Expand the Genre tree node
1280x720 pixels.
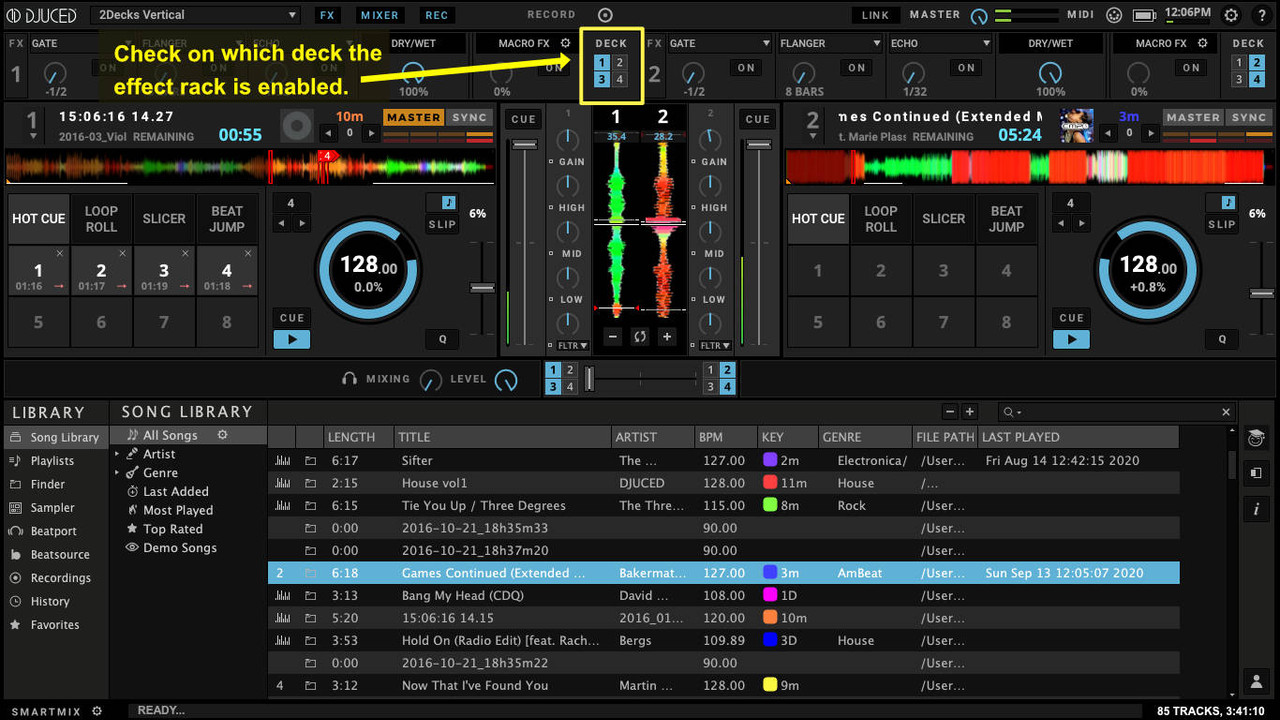pos(117,472)
